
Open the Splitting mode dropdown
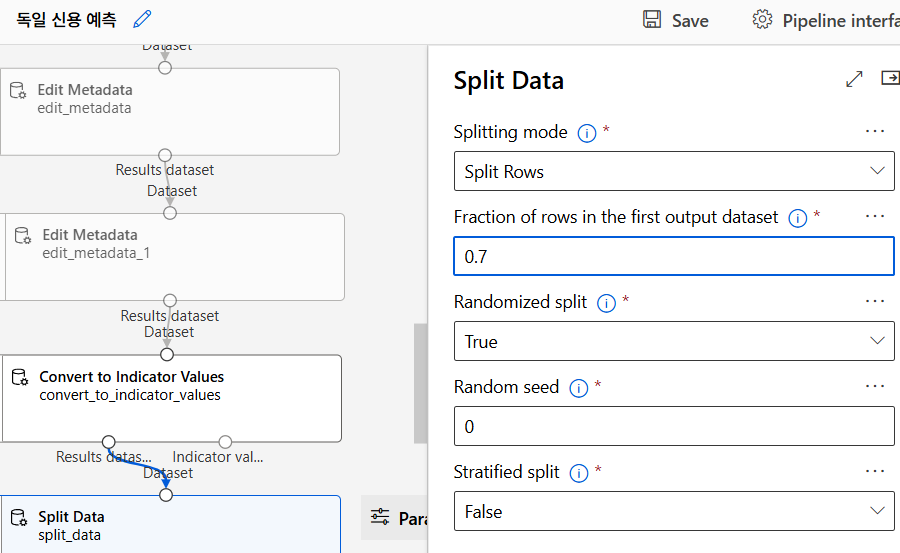tap(673, 171)
